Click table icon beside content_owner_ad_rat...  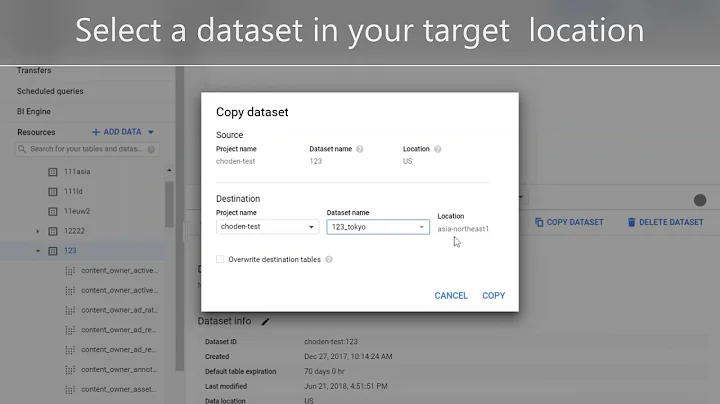(x=70, y=310)
